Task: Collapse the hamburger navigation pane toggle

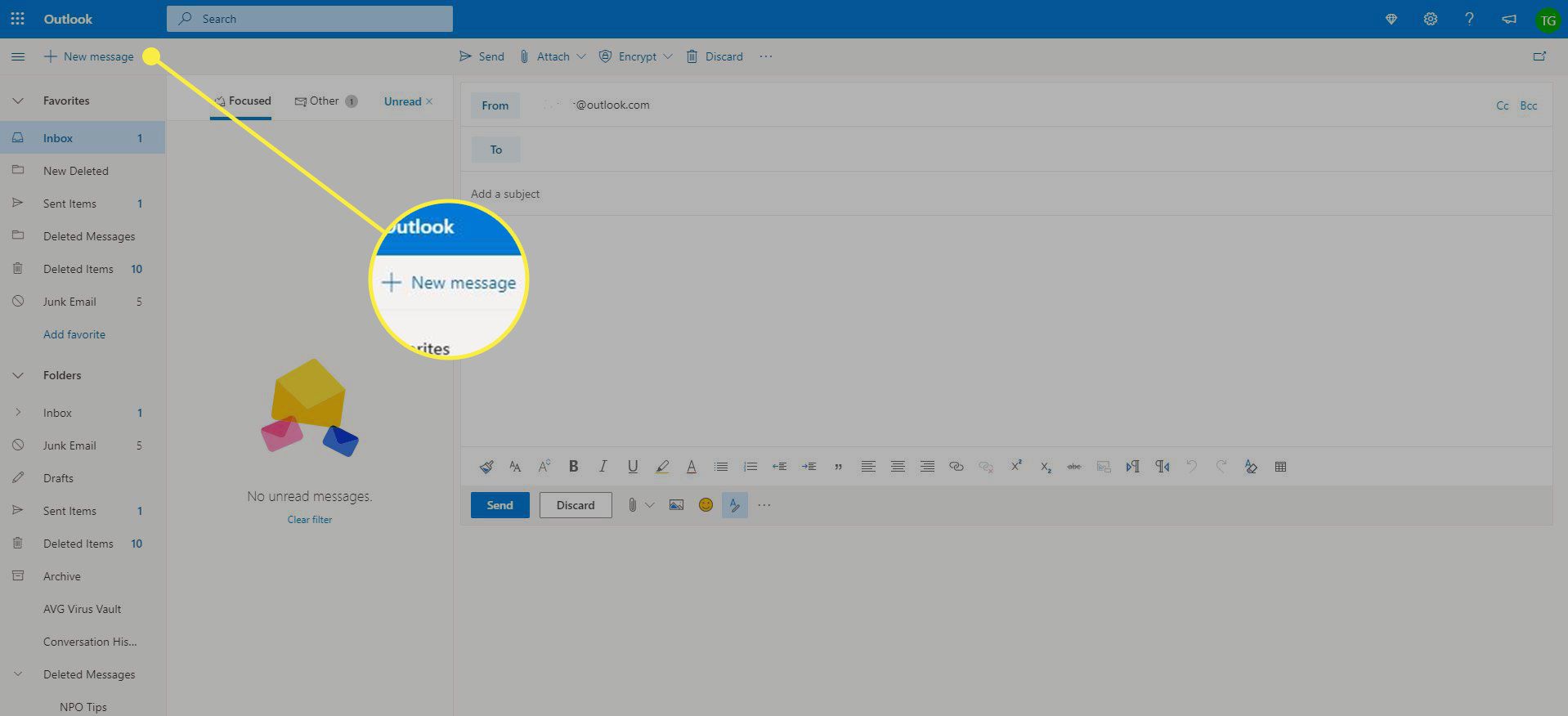Action: 18,56
